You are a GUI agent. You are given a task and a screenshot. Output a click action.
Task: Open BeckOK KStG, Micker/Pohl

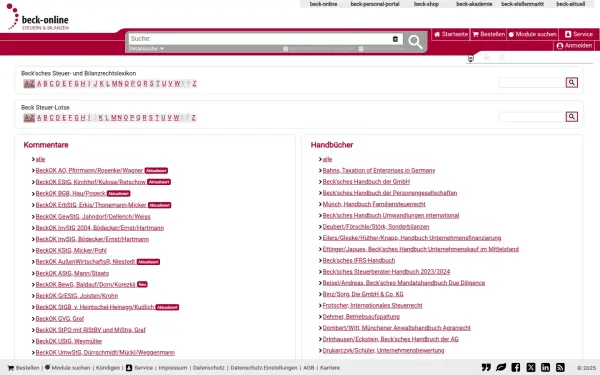tap(71, 250)
